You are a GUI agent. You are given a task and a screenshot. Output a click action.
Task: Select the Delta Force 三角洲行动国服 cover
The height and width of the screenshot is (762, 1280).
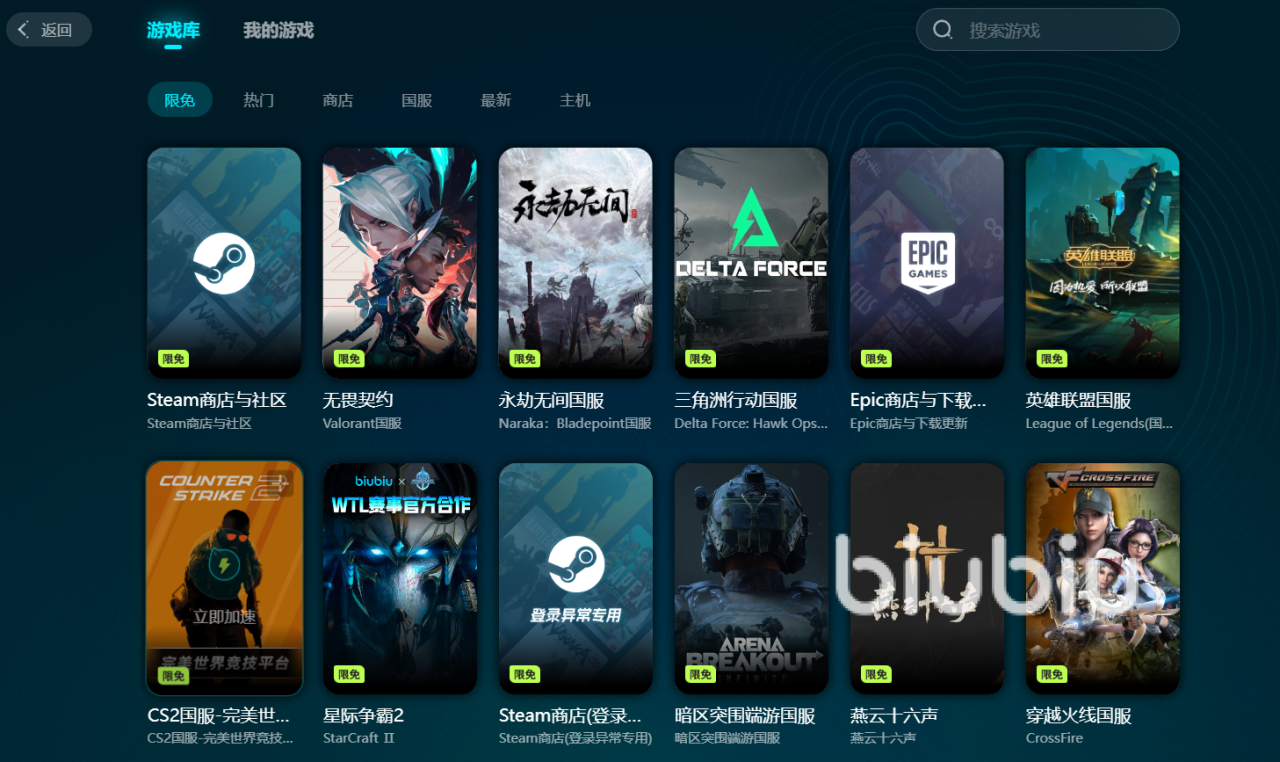[x=751, y=263]
